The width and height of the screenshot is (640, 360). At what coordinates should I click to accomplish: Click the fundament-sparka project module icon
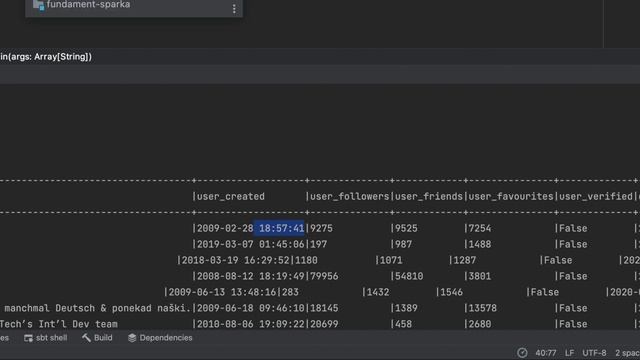[38, 5]
